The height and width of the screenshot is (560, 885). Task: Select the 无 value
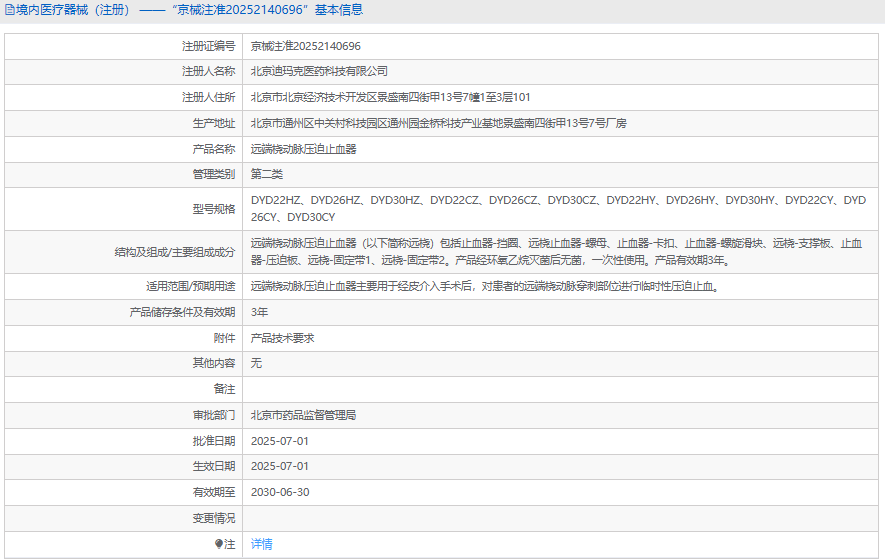coord(256,363)
